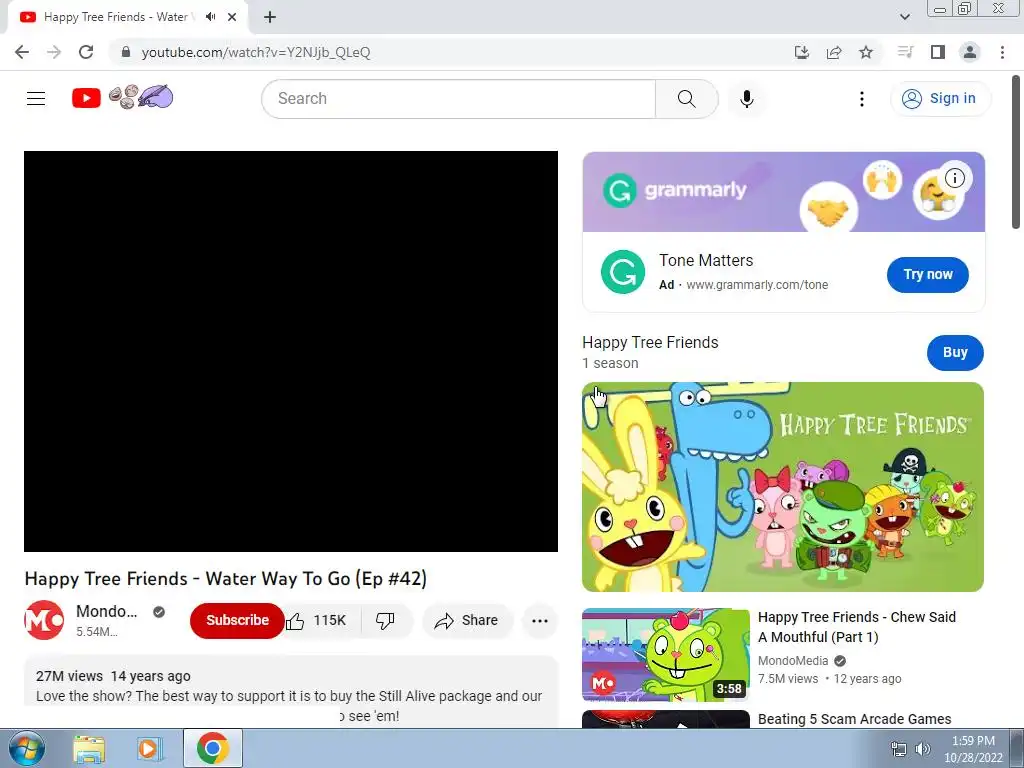Open the media control icon in Chrome toolbar

pyautogui.click(x=905, y=52)
